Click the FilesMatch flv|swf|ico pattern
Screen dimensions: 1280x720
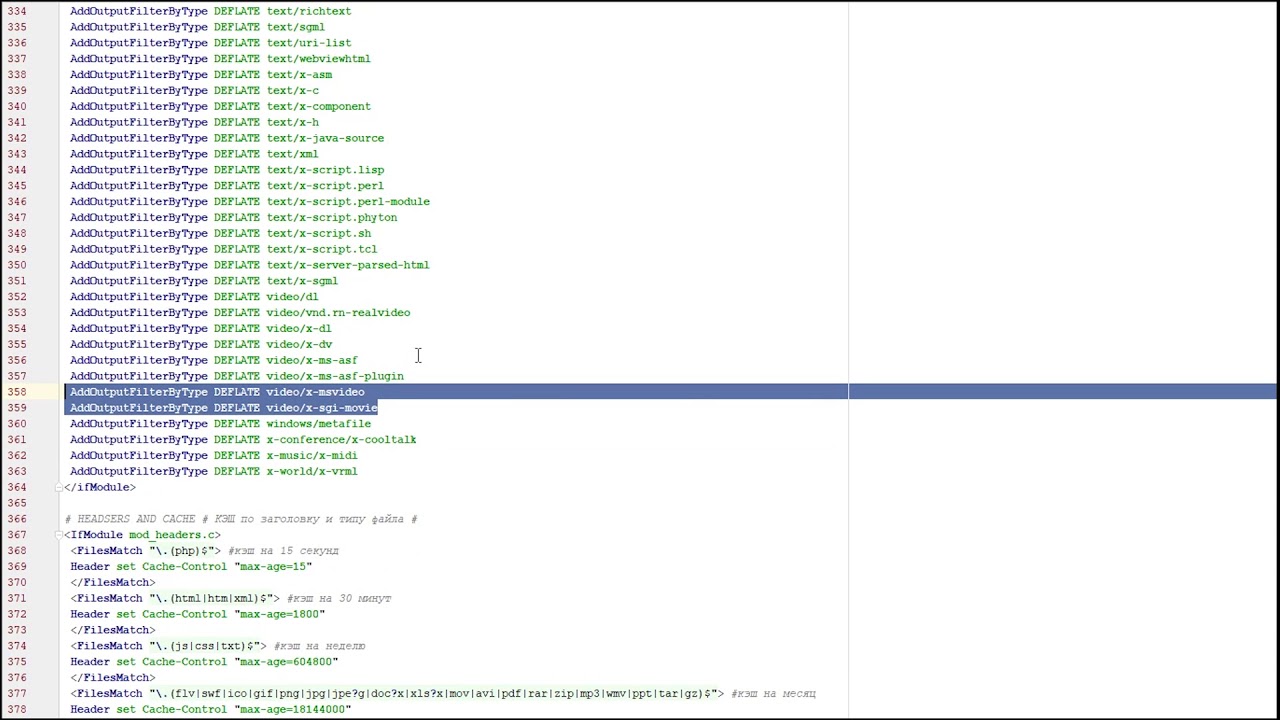point(433,693)
